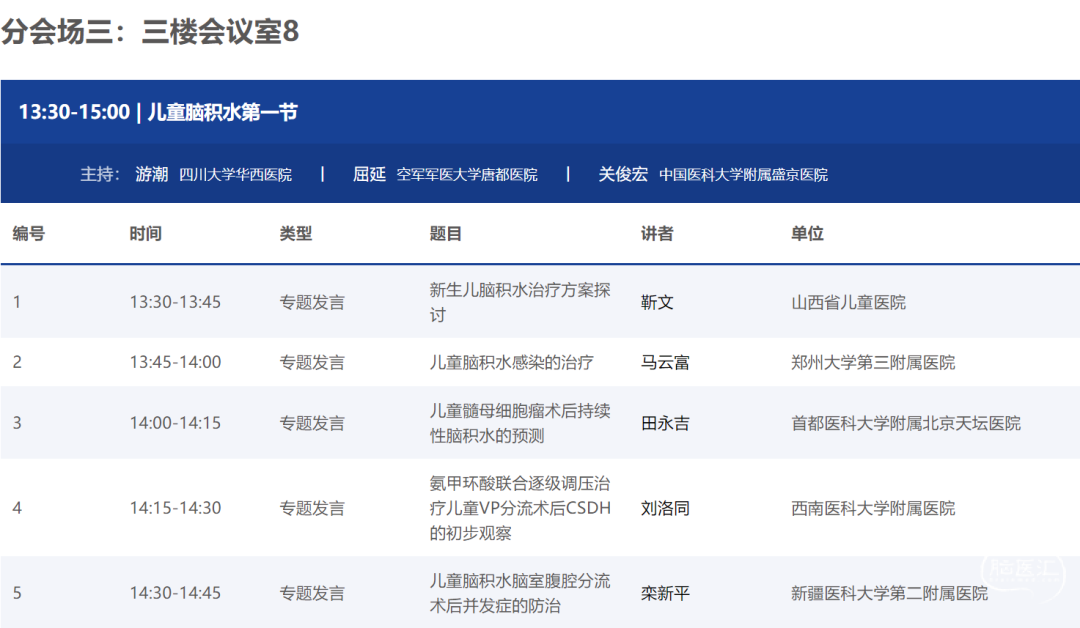Click the 时间 column header

(x=145, y=234)
